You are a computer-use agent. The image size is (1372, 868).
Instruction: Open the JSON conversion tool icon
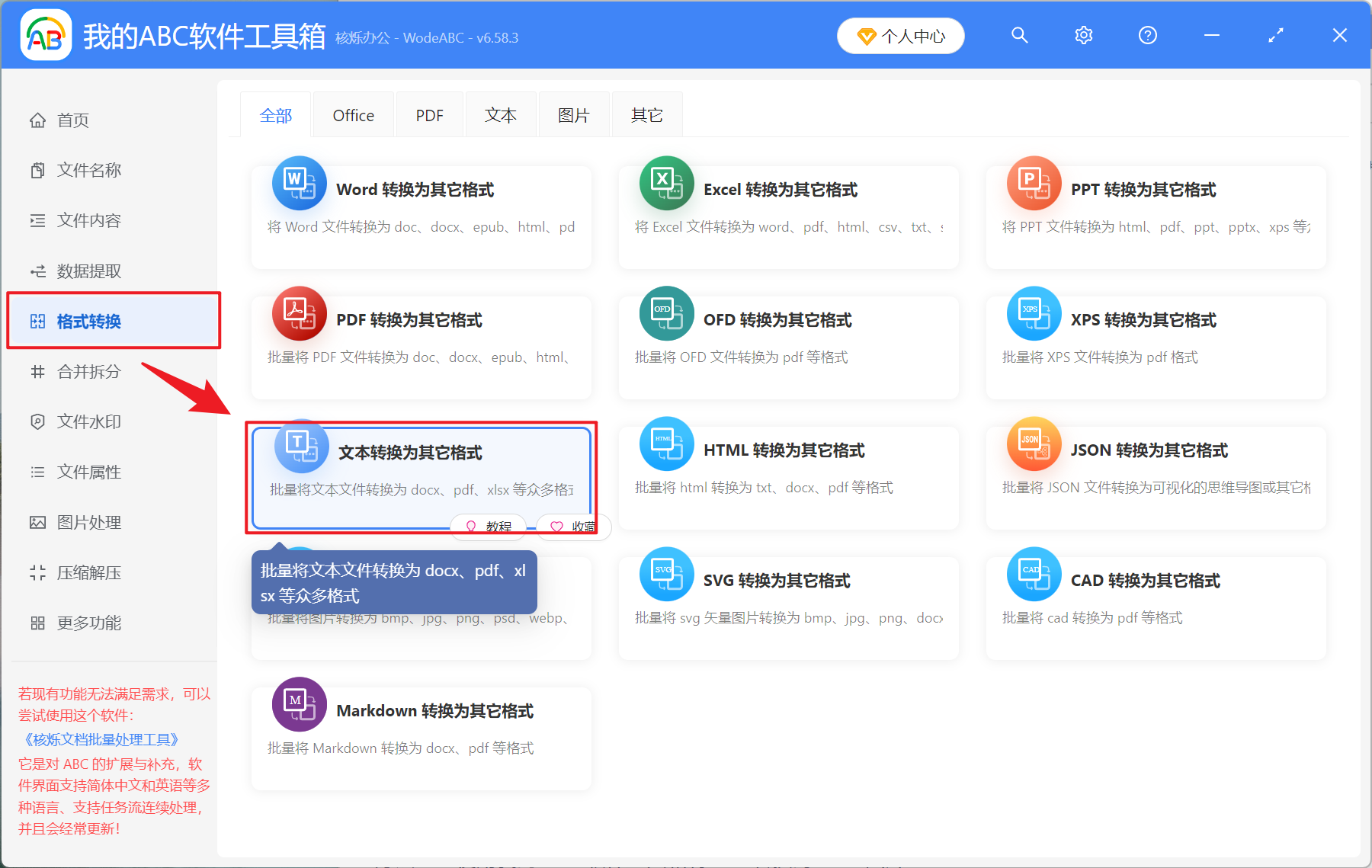1034,444
